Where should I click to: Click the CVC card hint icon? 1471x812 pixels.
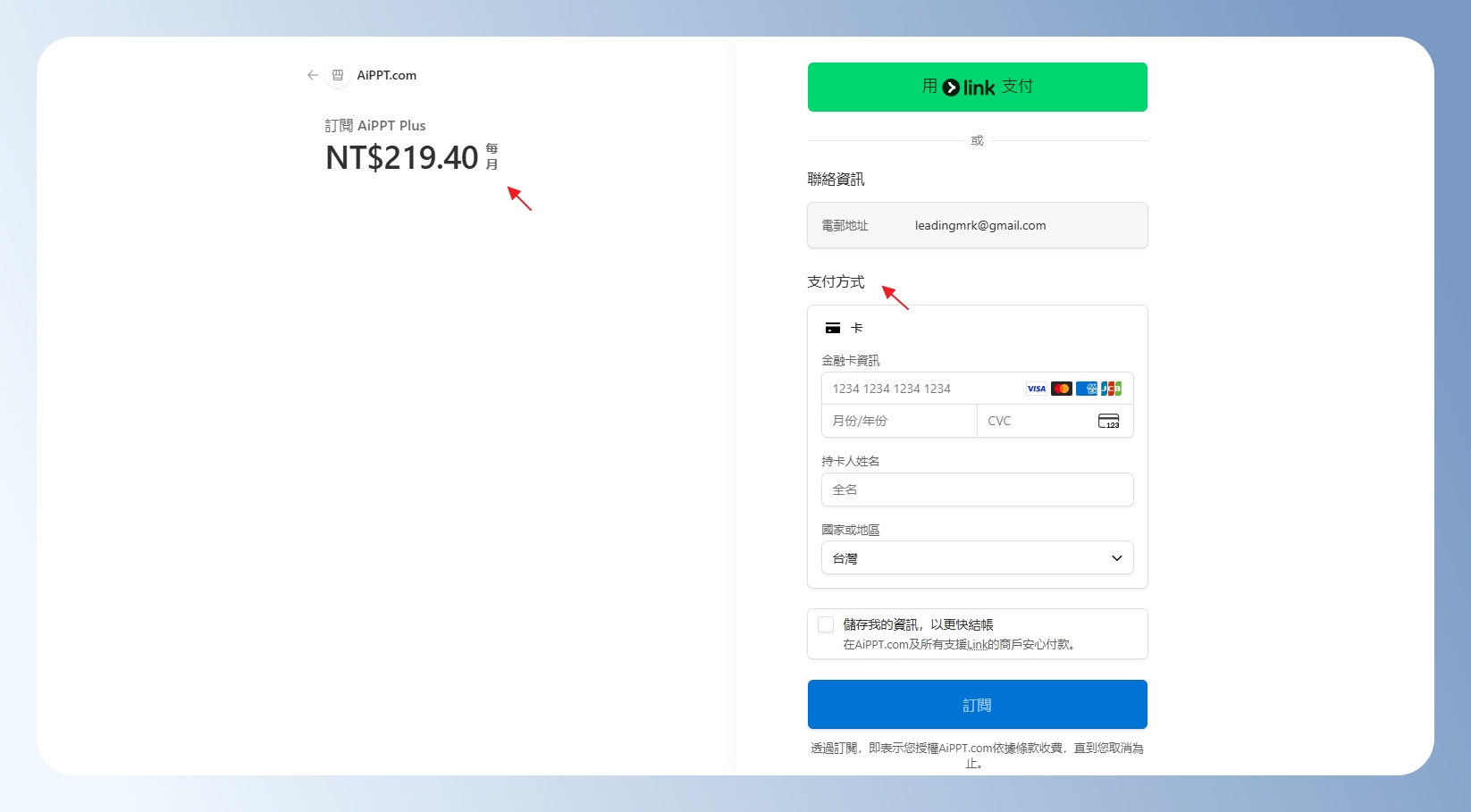pyautogui.click(x=1108, y=422)
